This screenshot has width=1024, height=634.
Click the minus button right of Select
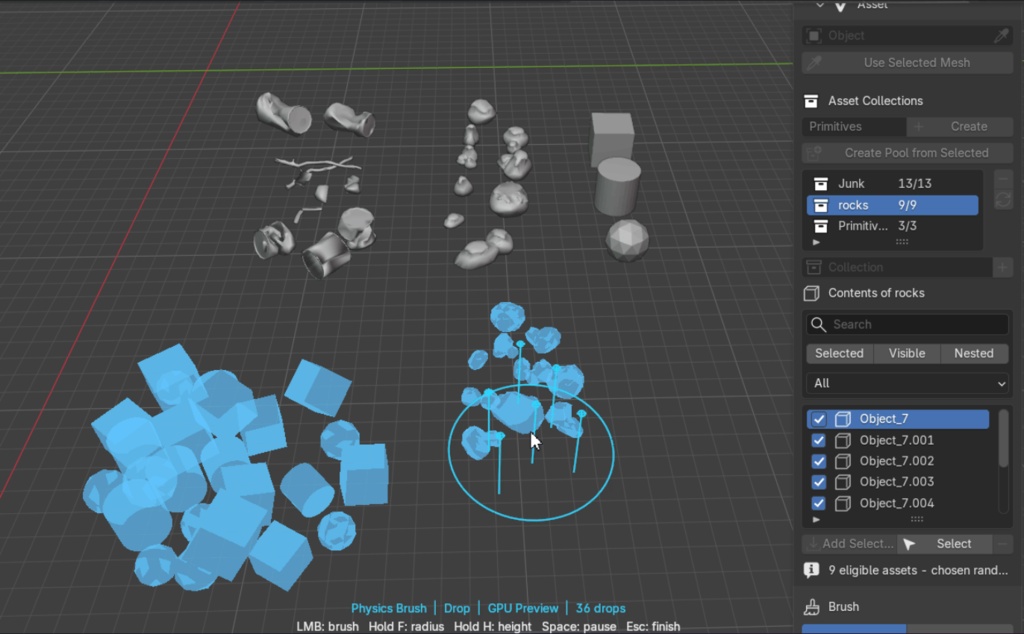point(1002,543)
